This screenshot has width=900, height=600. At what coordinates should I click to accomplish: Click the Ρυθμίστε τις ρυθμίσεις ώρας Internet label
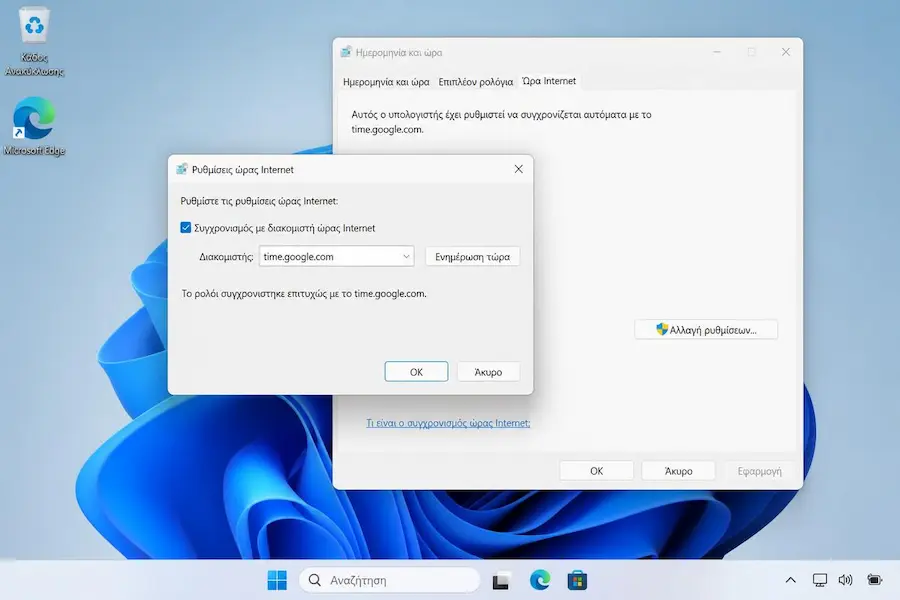pos(259,202)
